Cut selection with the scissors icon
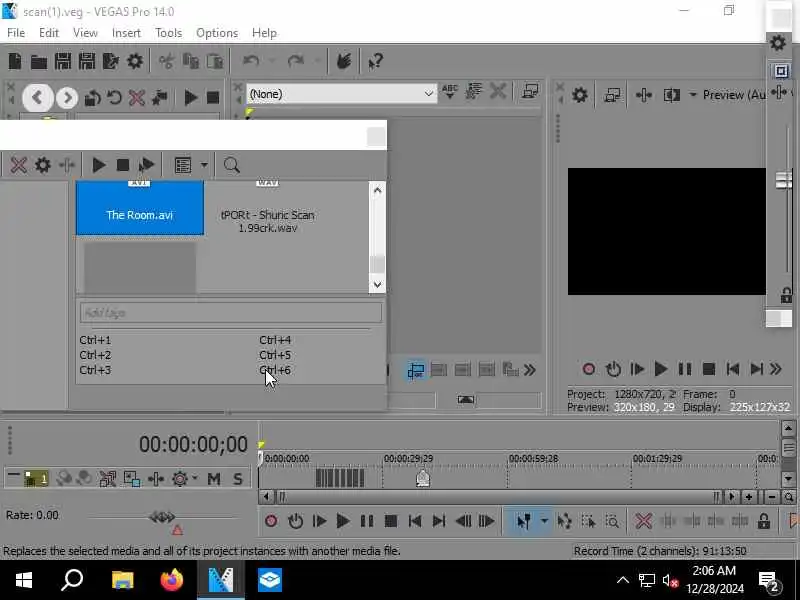 click(166, 61)
